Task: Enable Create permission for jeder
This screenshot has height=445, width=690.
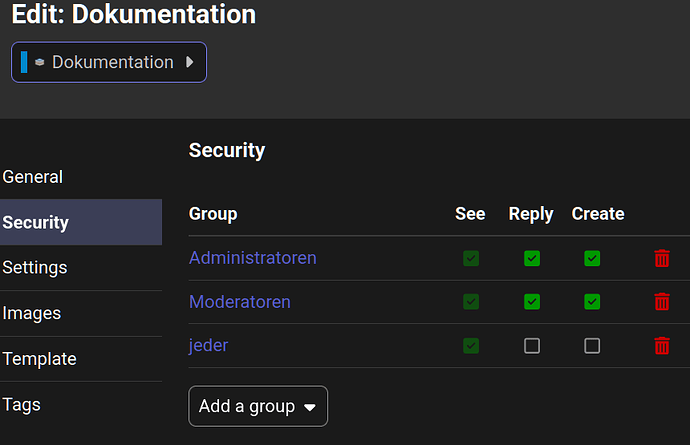Action: click(x=592, y=346)
